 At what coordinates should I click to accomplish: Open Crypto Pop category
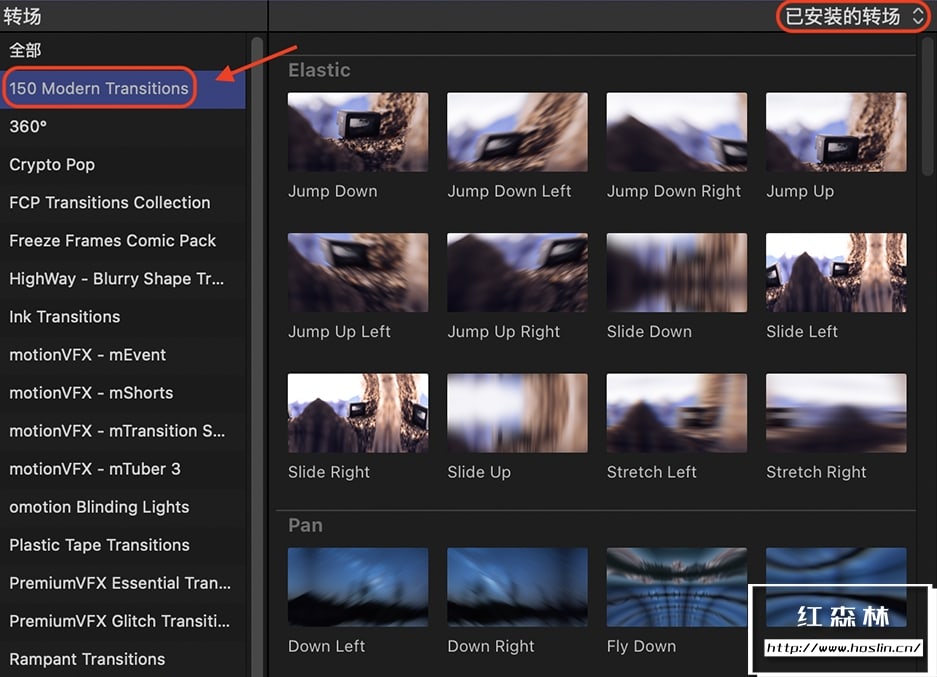[123, 164]
